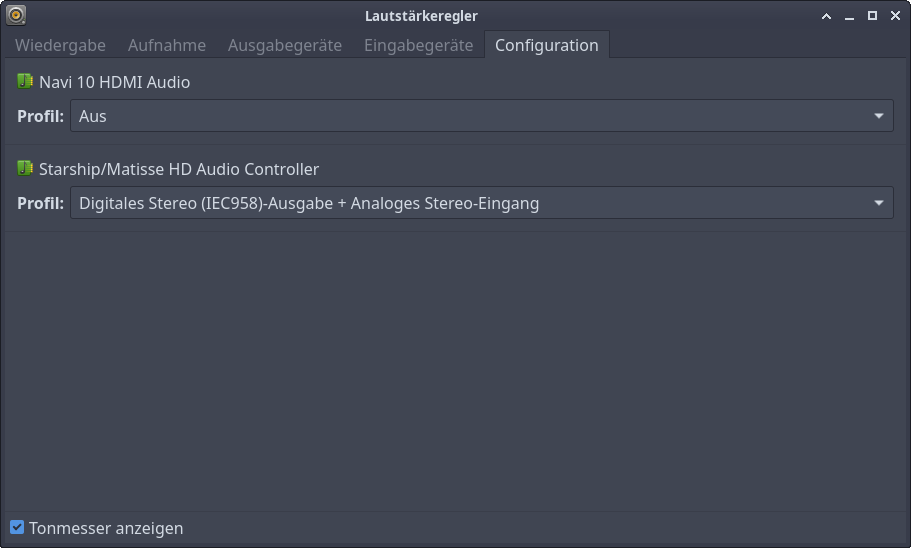This screenshot has height=548, width=911.
Task: Open the Navi 10 profile dropdown showing Aus
Action: coord(481,116)
